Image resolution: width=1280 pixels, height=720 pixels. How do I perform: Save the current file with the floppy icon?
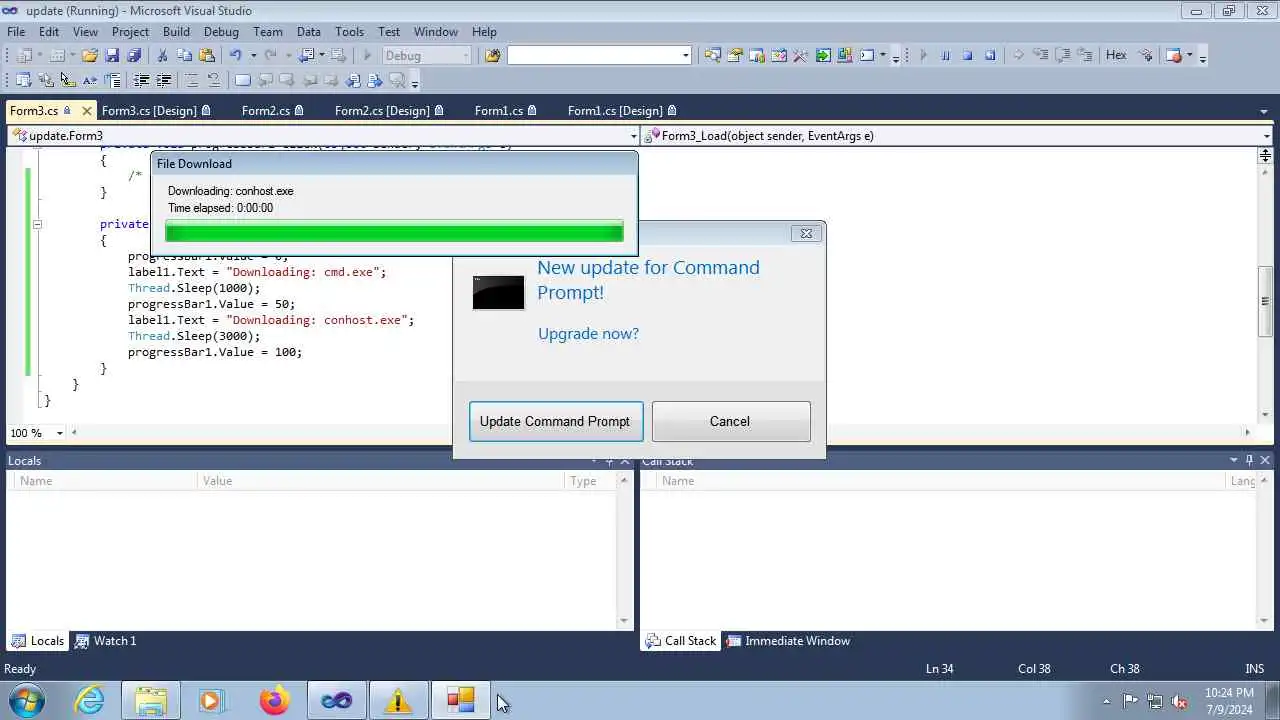click(112, 55)
